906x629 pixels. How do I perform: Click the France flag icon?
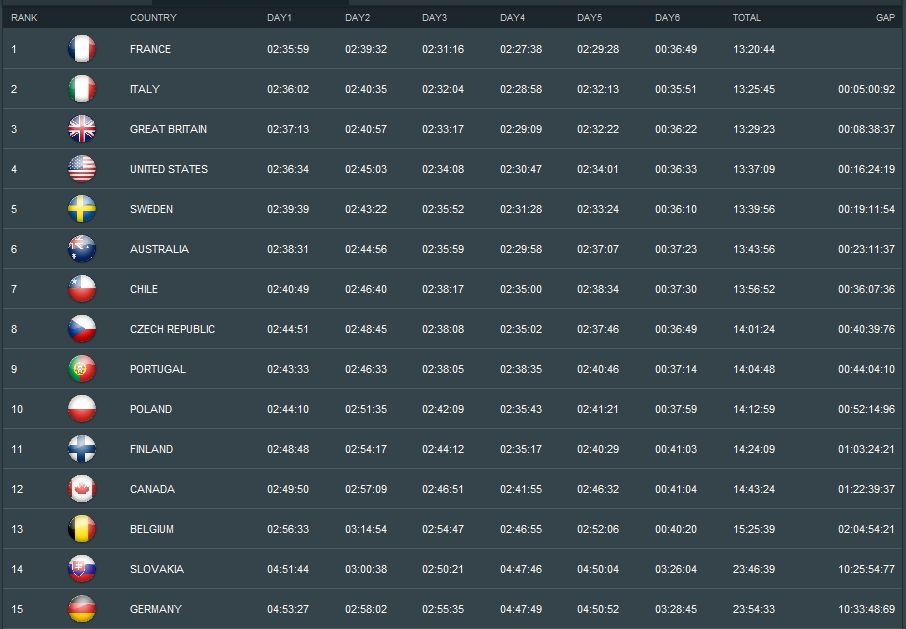(x=82, y=49)
